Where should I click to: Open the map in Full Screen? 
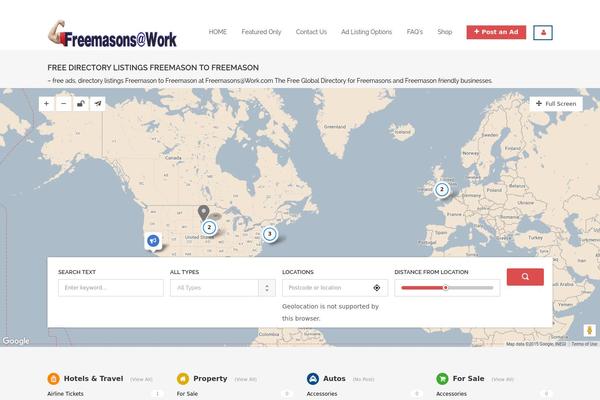click(x=556, y=104)
